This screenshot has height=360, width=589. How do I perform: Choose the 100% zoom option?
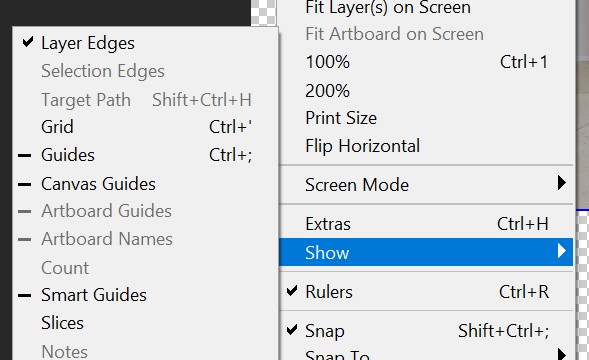[x=426, y=62]
